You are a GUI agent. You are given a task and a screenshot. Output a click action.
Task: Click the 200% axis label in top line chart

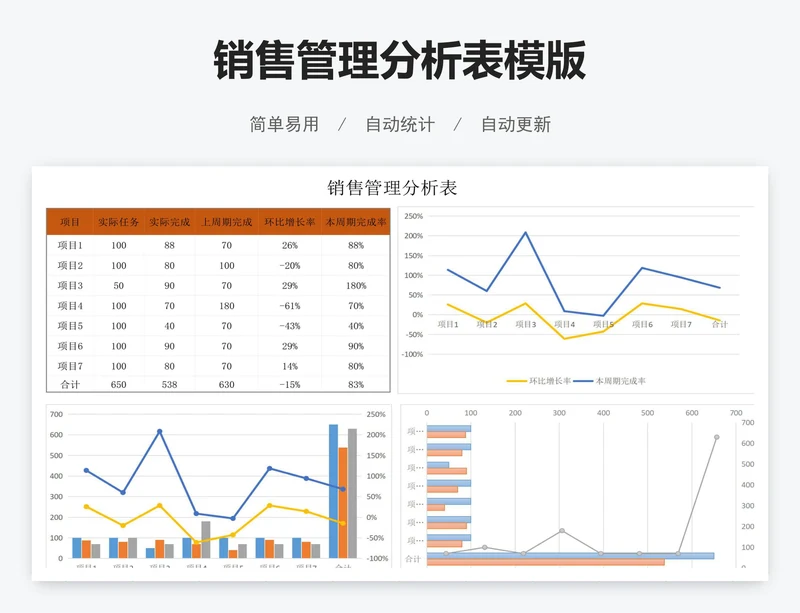(414, 236)
